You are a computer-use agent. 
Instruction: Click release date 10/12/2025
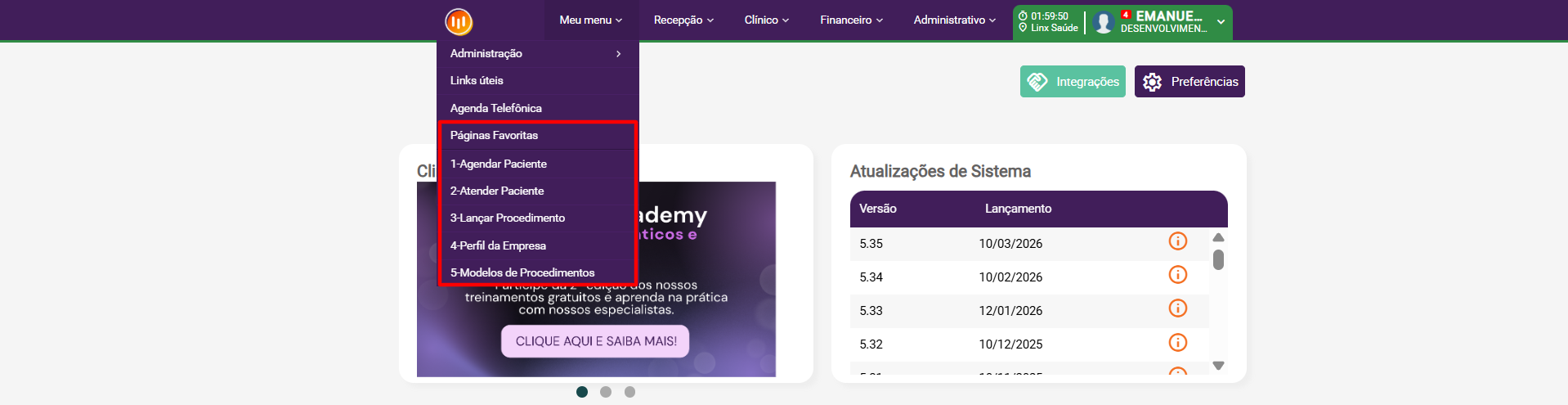pyautogui.click(x=1010, y=344)
